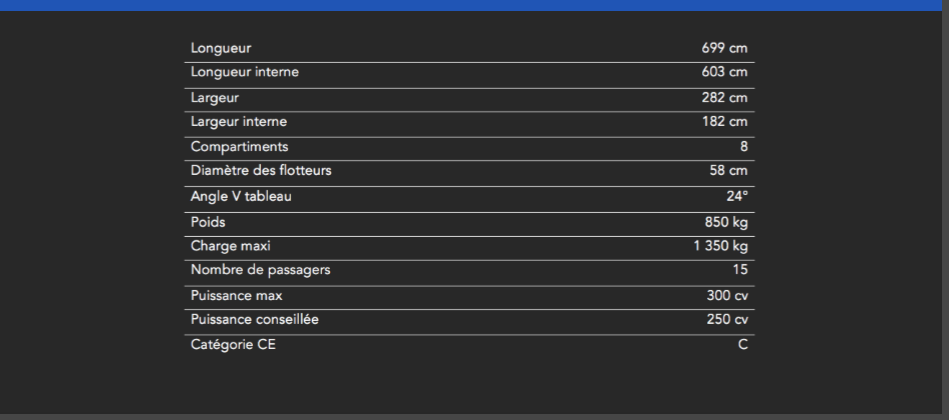This screenshot has height=420, width=949.
Task: Click the 1 350 kg value
Action: tap(720, 245)
